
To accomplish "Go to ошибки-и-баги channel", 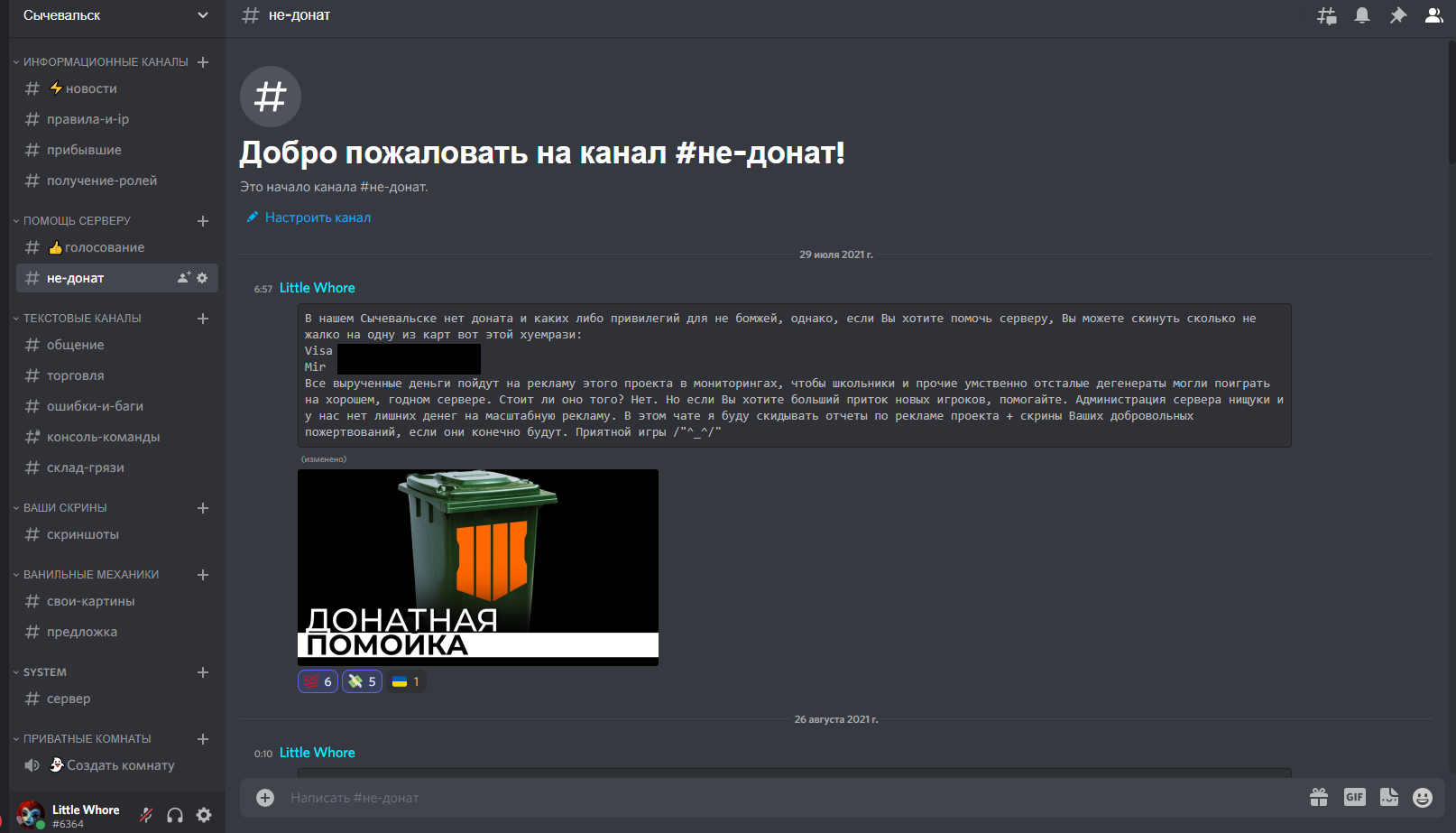I will 117,406.
